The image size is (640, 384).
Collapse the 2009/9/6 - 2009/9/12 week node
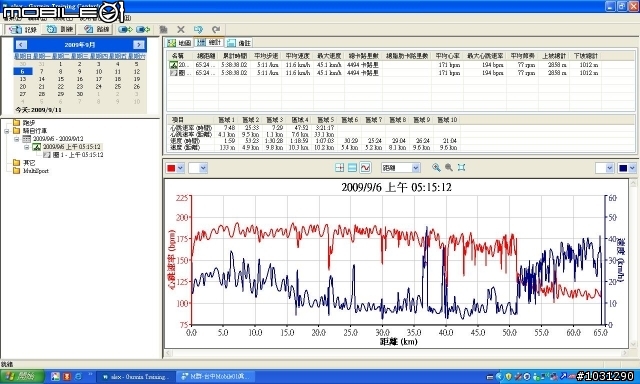pos(17,139)
